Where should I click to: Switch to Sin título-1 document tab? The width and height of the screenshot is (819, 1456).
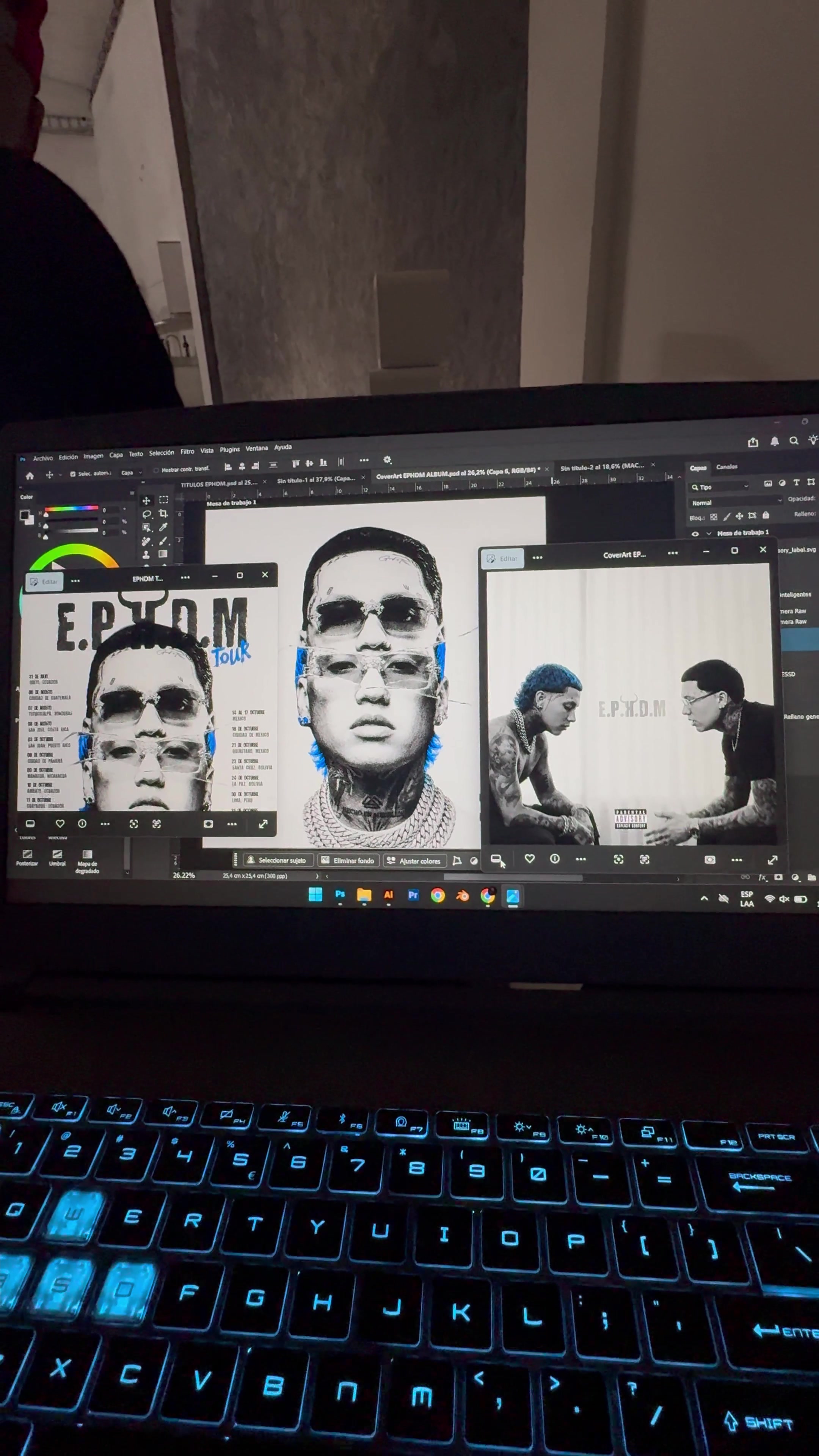click(x=316, y=479)
